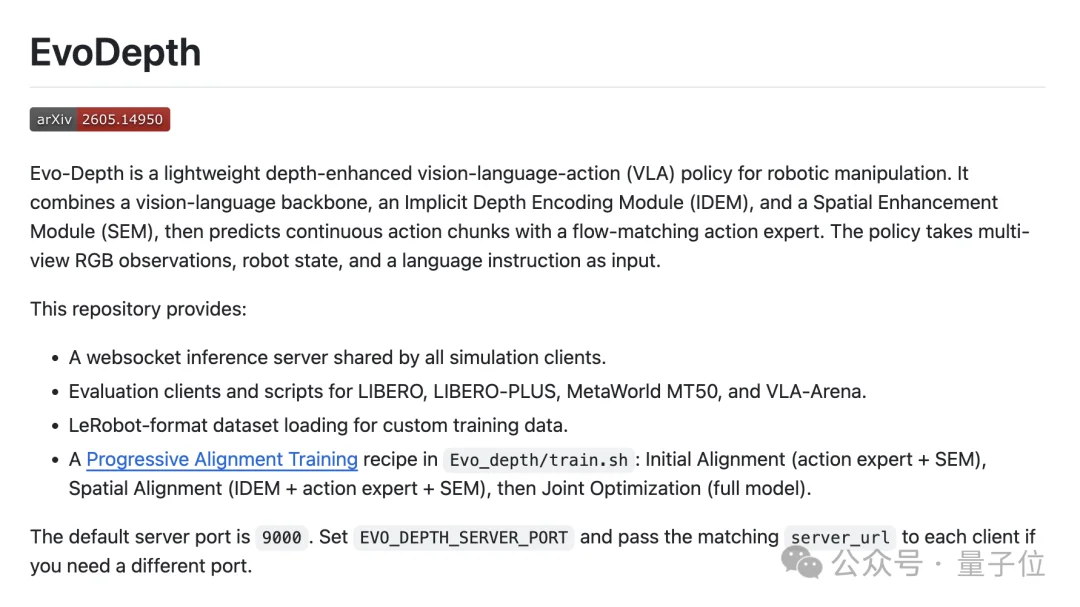Click the server_url inline code

tap(840, 537)
